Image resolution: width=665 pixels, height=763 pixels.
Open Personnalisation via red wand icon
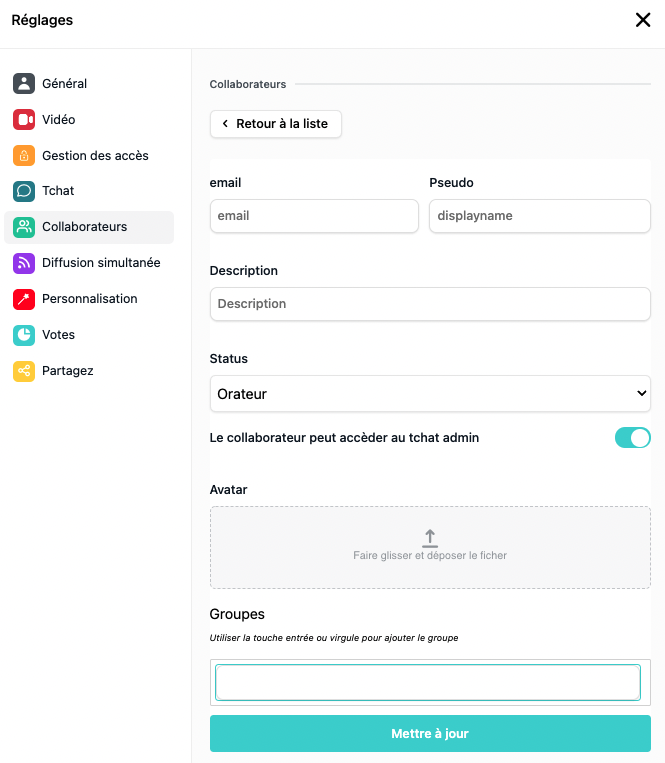pyautogui.click(x=24, y=299)
